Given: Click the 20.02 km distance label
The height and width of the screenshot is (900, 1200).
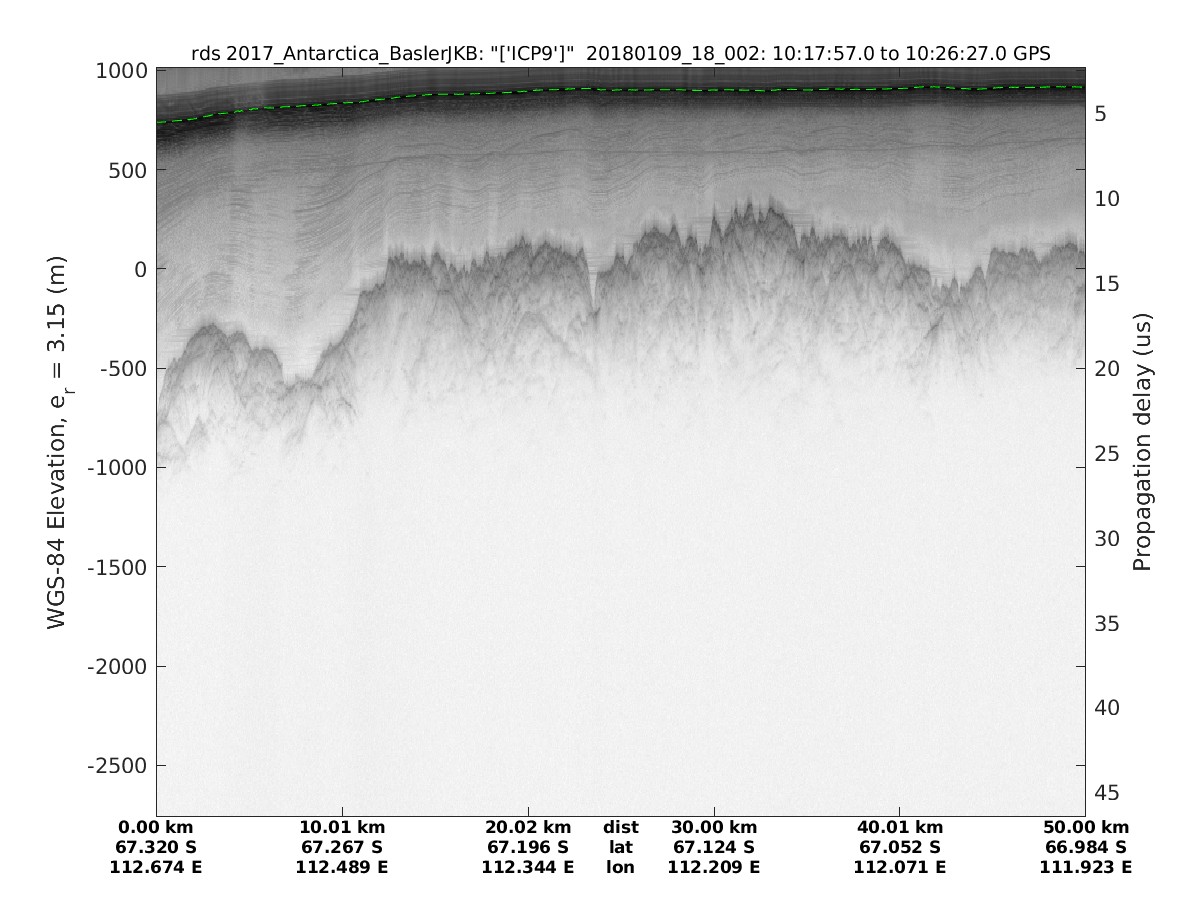Looking at the screenshot, I should pos(528,827).
